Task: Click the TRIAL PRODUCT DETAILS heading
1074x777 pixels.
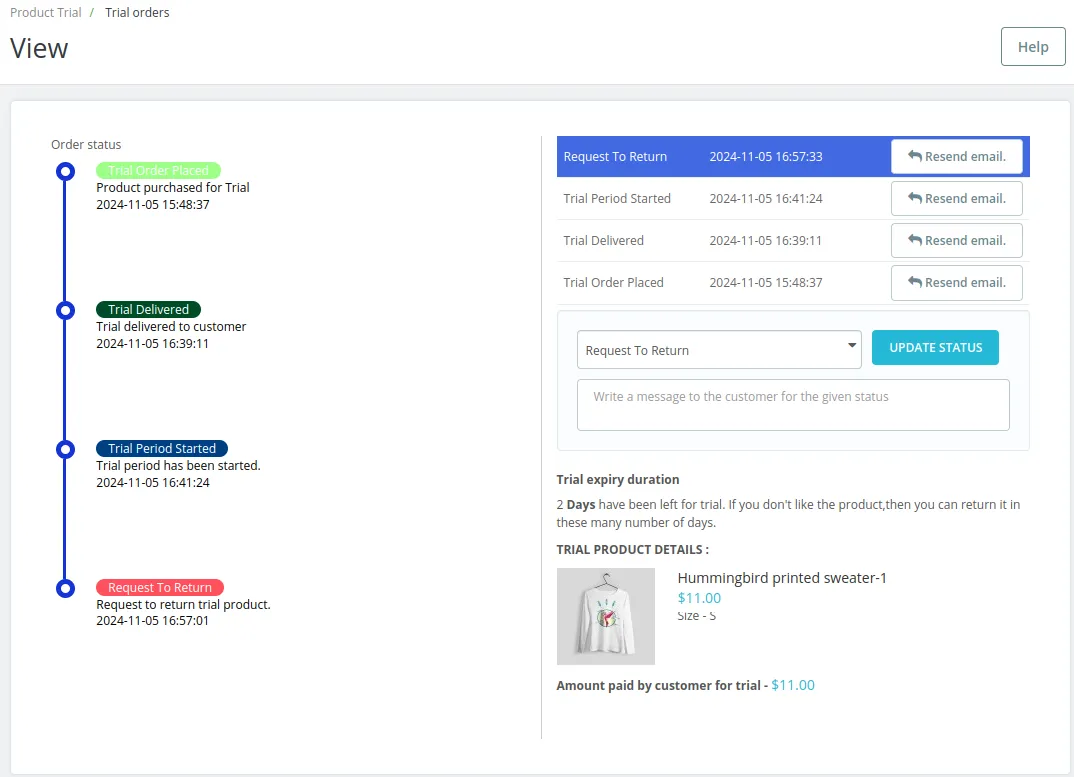Action: [x=632, y=550]
